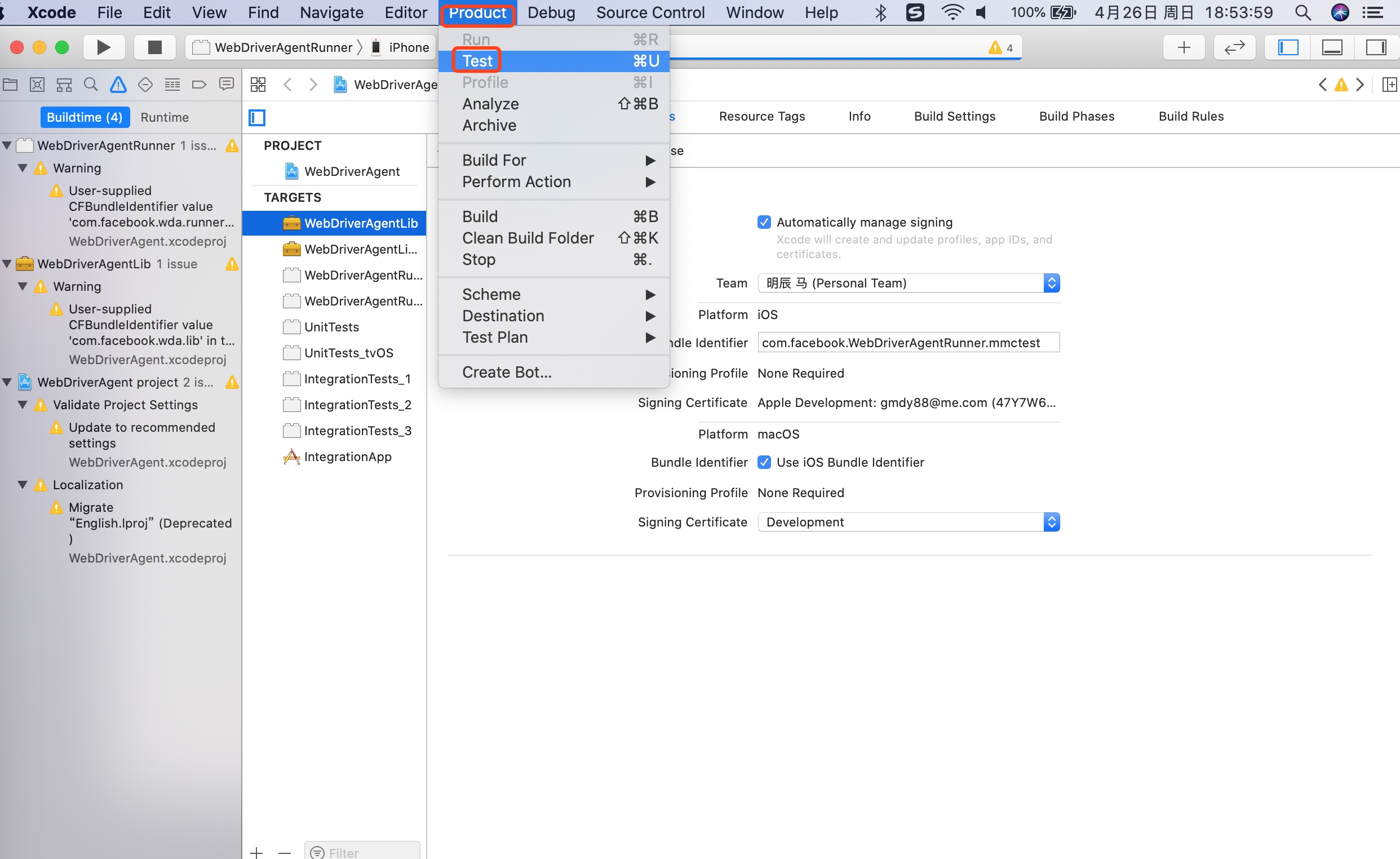Toggle the right inspector panel icon
Image resolution: width=1400 pixels, height=859 pixels.
(x=1376, y=47)
